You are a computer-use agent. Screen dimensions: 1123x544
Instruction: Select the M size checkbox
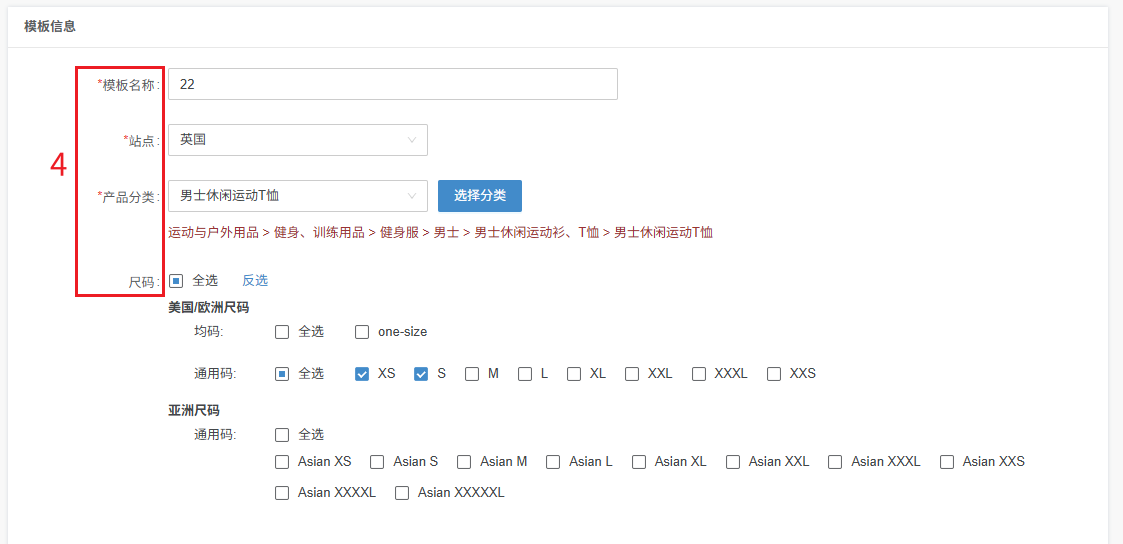point(472,374)
